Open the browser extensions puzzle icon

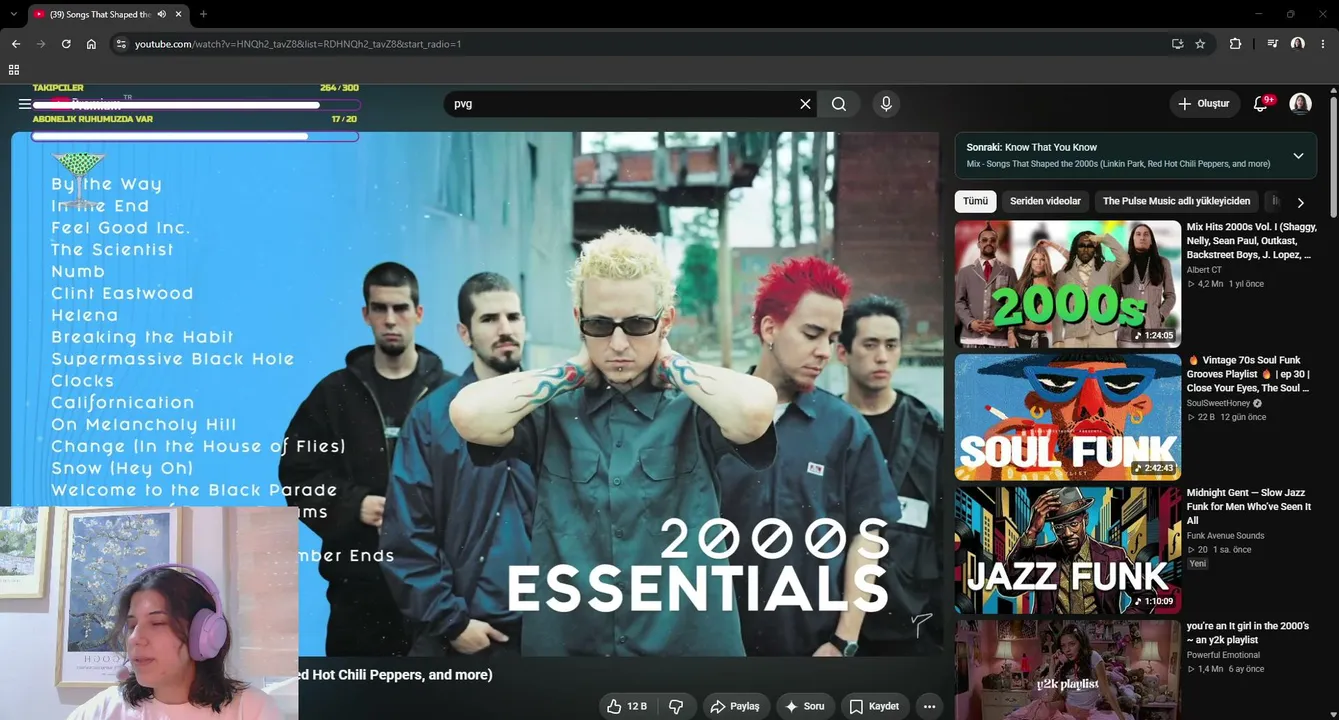[1235, 44]
